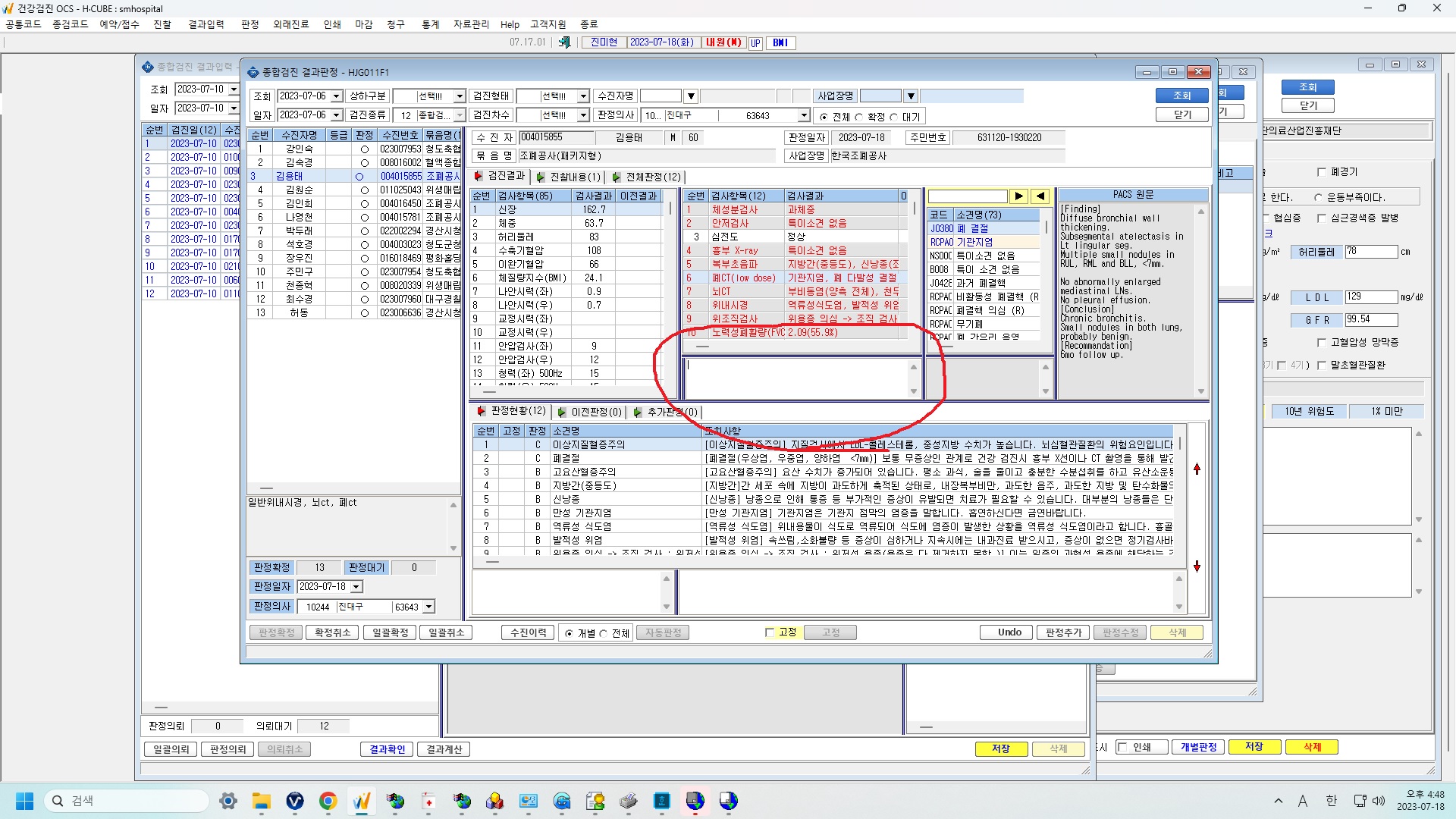This screenshot has width=1456, height=819.
Task: Expand the 상하구분 dropdown
Action: pyautogui.click(x=460, y=96)
